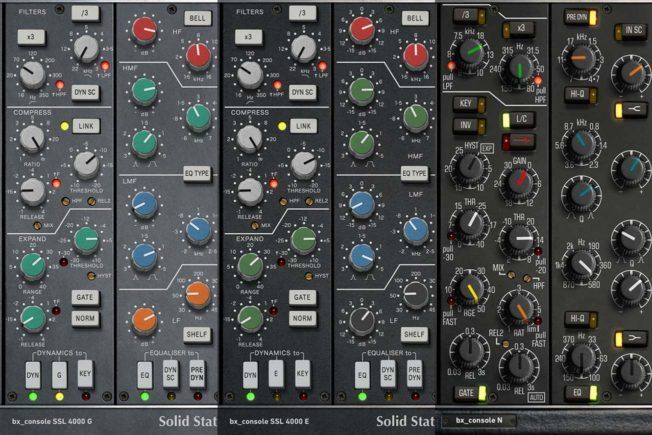Click the DYN routing button on SSL 4000 G
The width and height of the screenshot is (652, 435).
33,375
